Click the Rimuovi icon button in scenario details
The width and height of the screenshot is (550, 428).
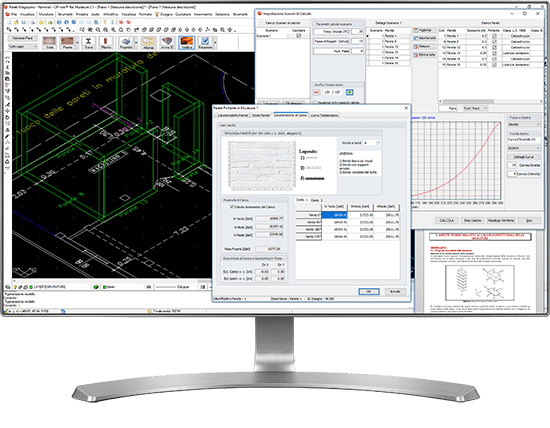point(424,46)
